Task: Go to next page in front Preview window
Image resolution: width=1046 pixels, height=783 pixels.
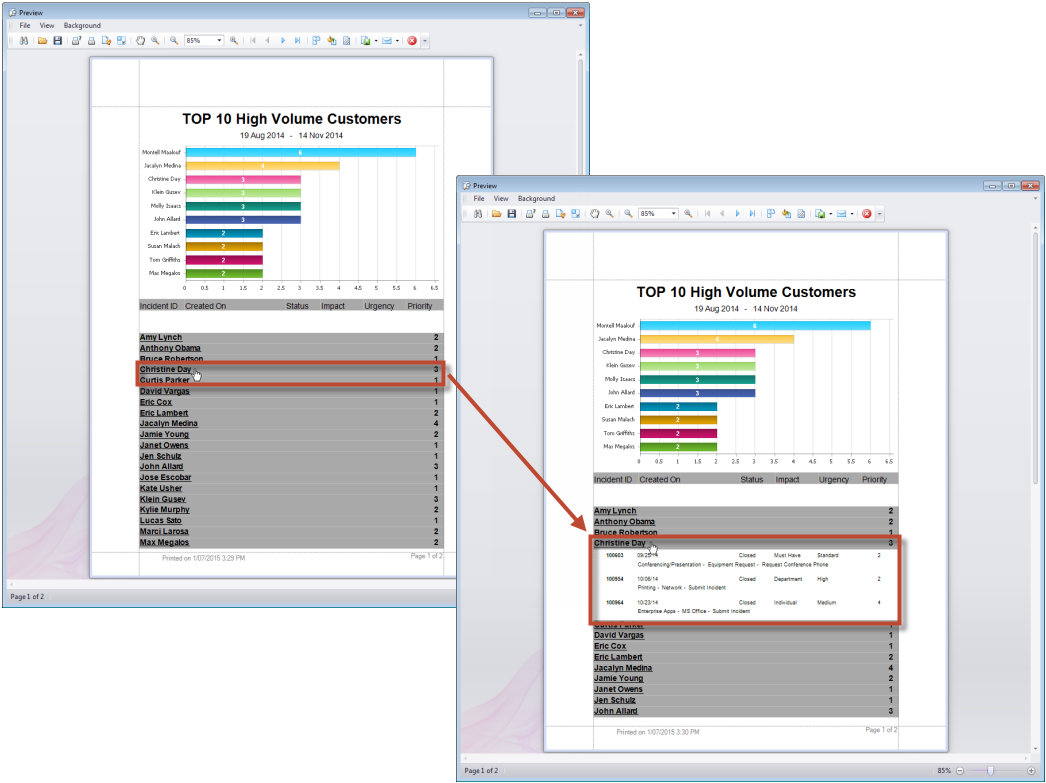Action: click(x=737, y=214)
